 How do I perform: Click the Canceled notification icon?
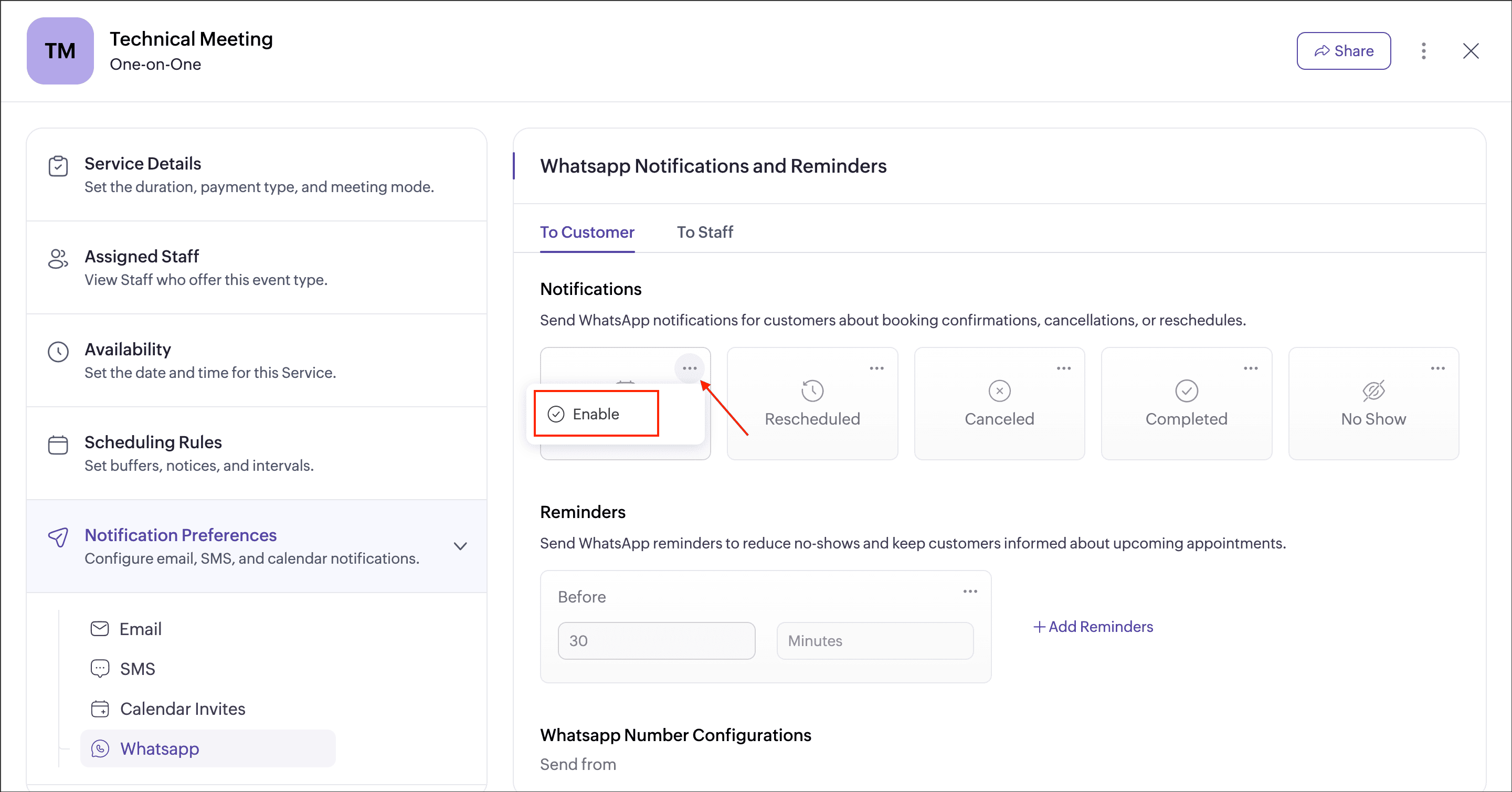[999, 390]
